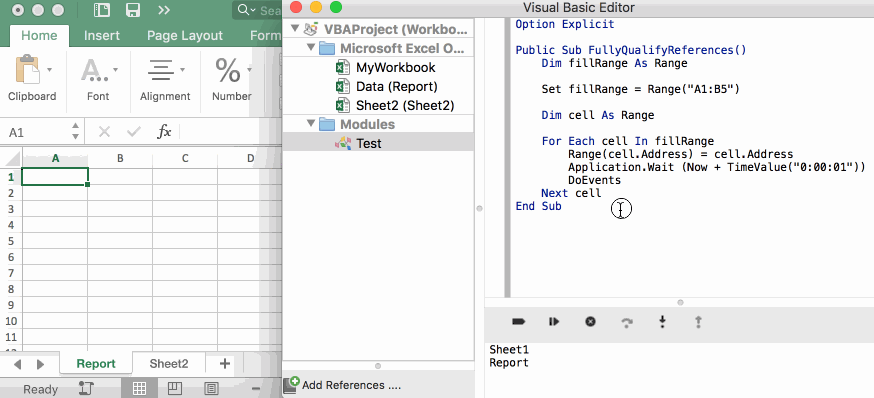
Task: Click the VBAProject root icon
Action: 312,29
